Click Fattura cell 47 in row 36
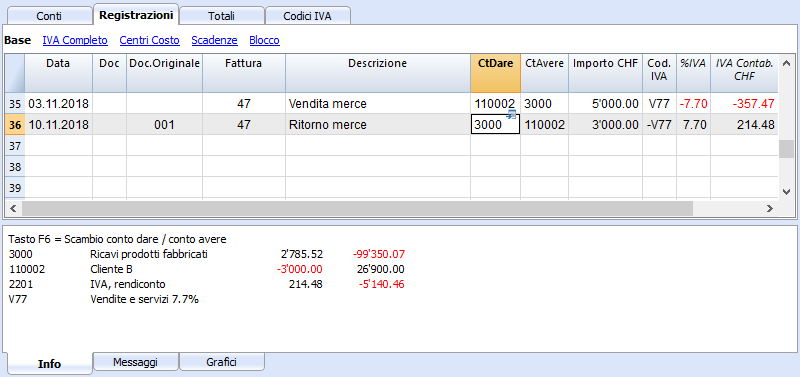Image resolution: width=800 pixels, height=377 pixels. pyautogui.click(x=244, y=125)
